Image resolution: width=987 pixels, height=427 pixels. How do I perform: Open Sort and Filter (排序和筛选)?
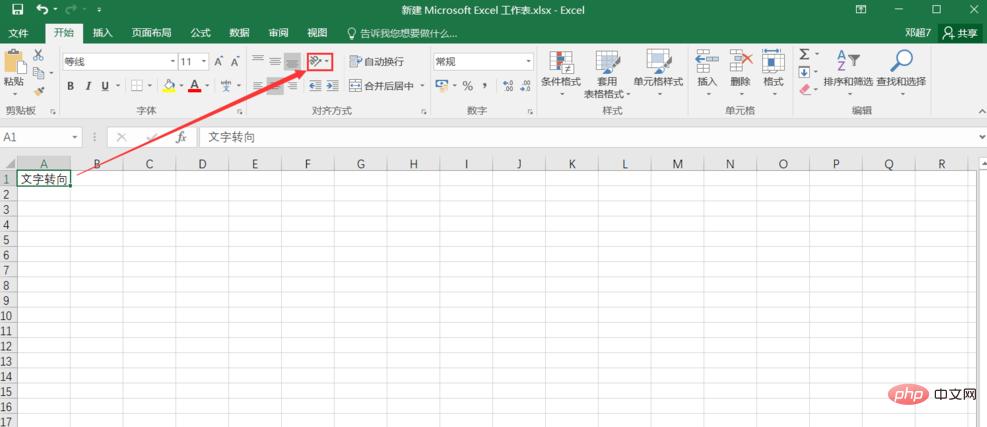(x=849, y=72)
